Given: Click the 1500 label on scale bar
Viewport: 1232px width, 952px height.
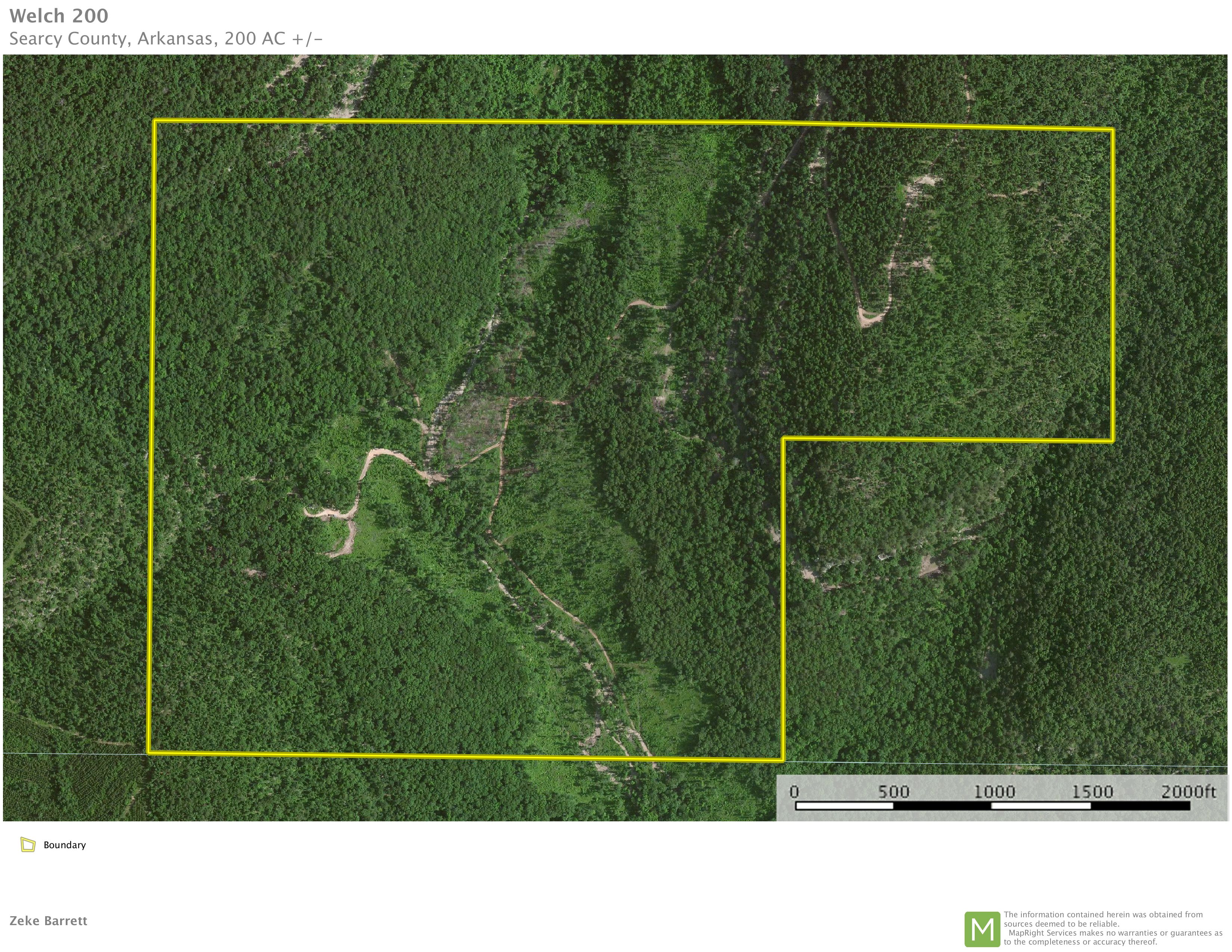Looking at the screenshot, I should pos(1092,792).
